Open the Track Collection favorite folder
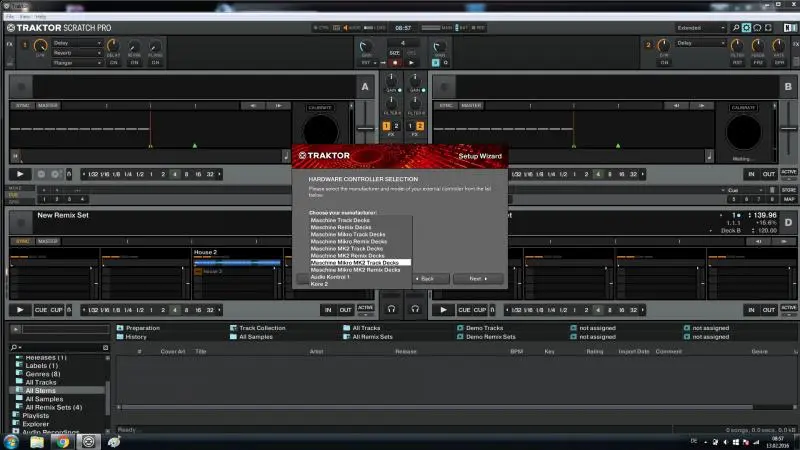This screenshot has width=800, height=450. point(262,328)
